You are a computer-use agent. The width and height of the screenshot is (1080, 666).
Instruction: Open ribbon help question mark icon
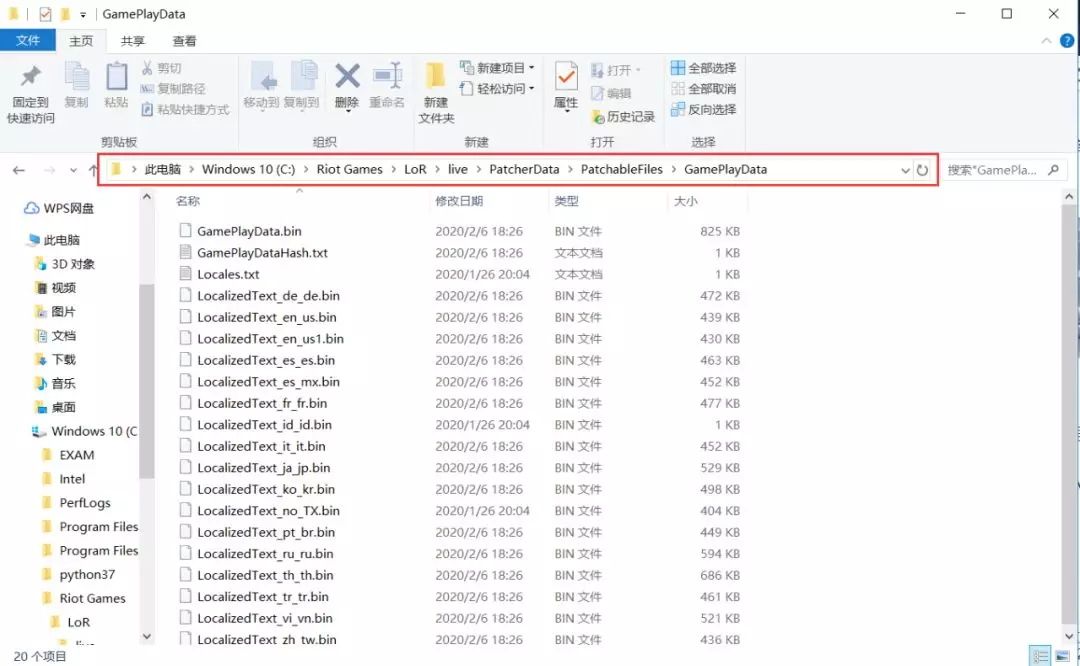[1065, 41]
